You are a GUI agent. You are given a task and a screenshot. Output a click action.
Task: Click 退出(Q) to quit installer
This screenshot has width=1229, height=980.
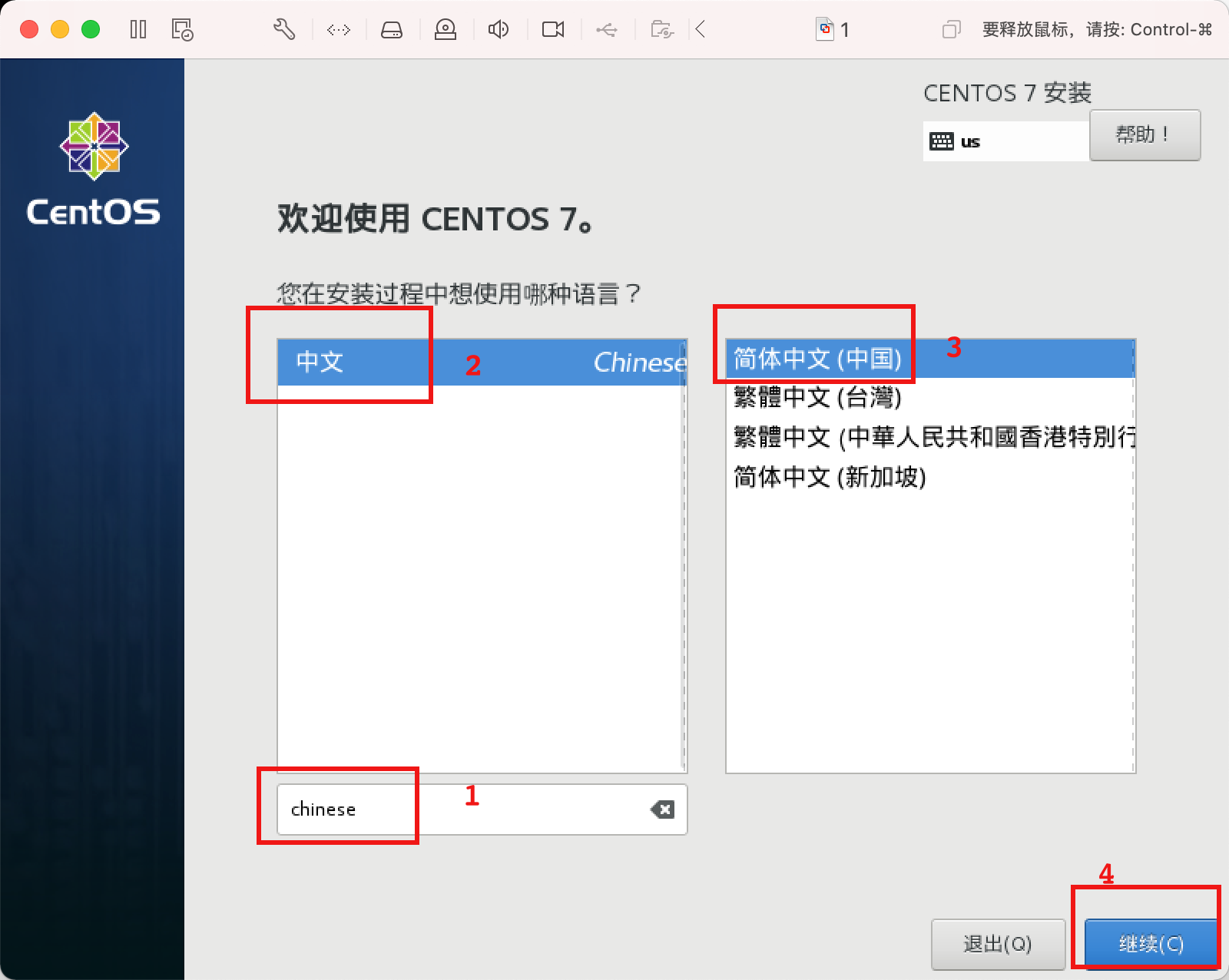998,944
